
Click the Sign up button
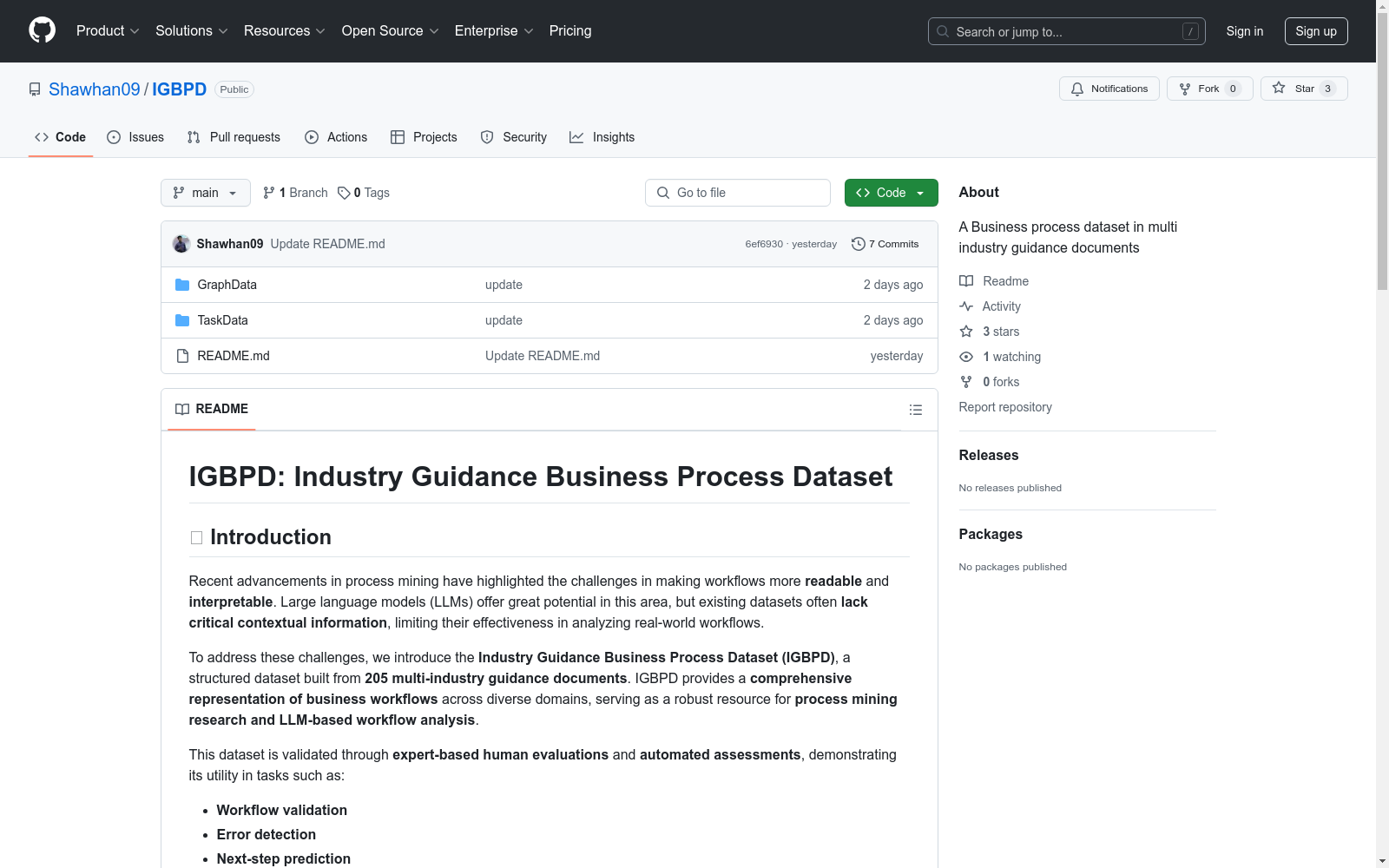1316,31
